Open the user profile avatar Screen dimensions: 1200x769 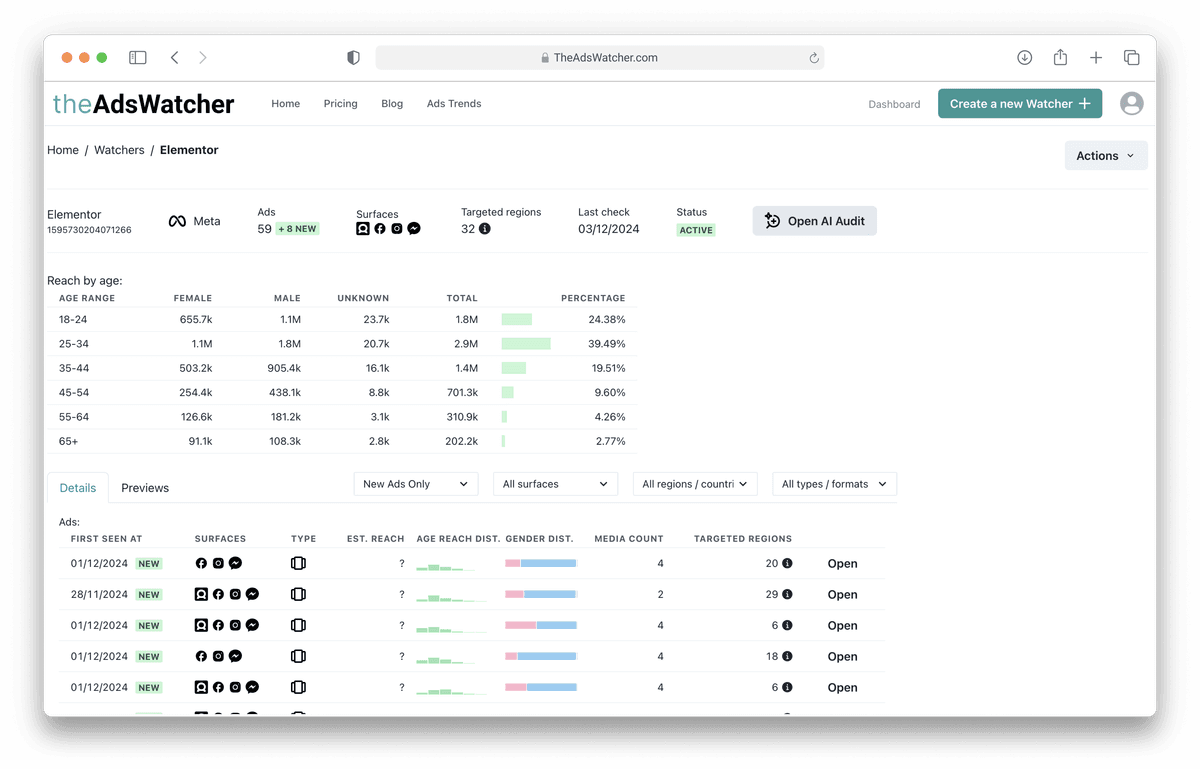pos(1131,104)
